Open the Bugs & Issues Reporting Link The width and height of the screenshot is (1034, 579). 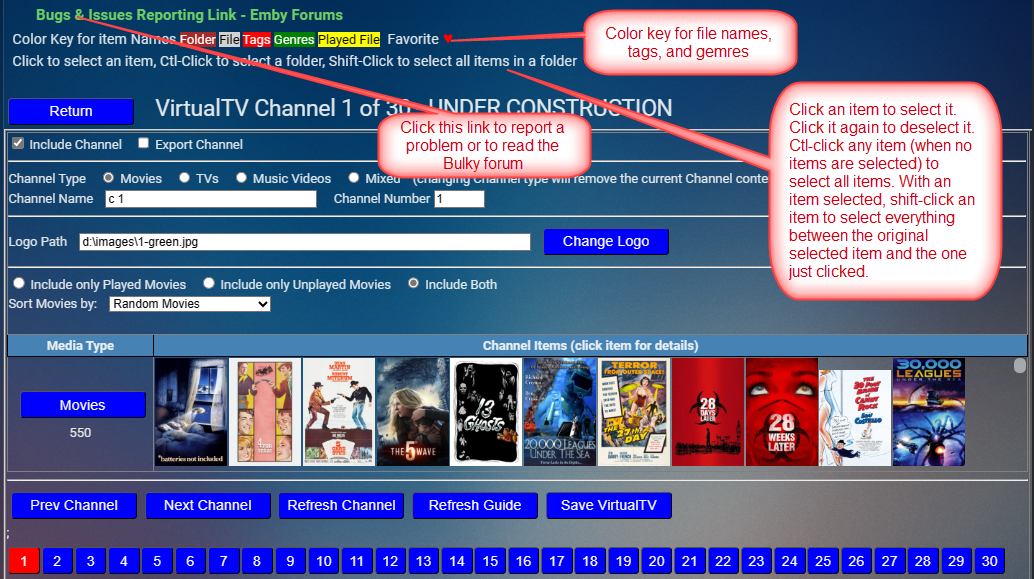pyautogui.click(x=189, y=15)
